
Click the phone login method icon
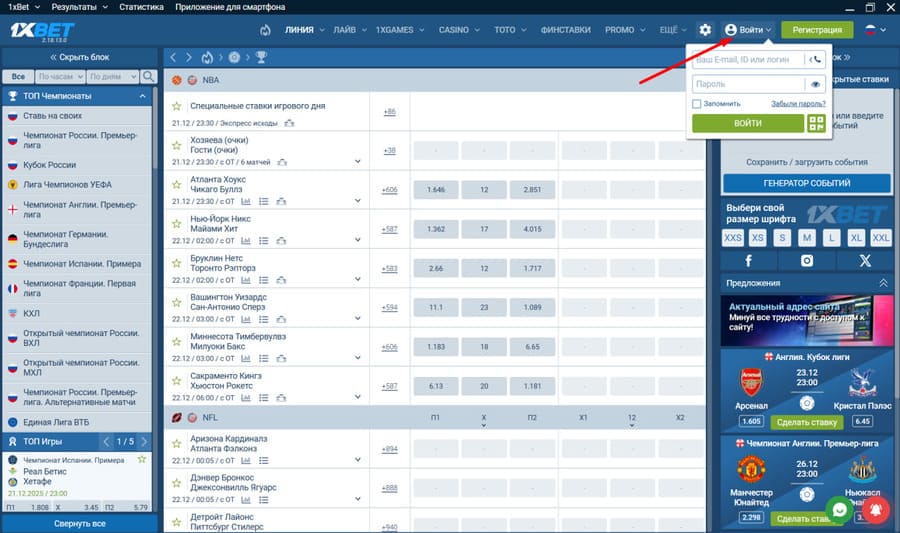815,59
